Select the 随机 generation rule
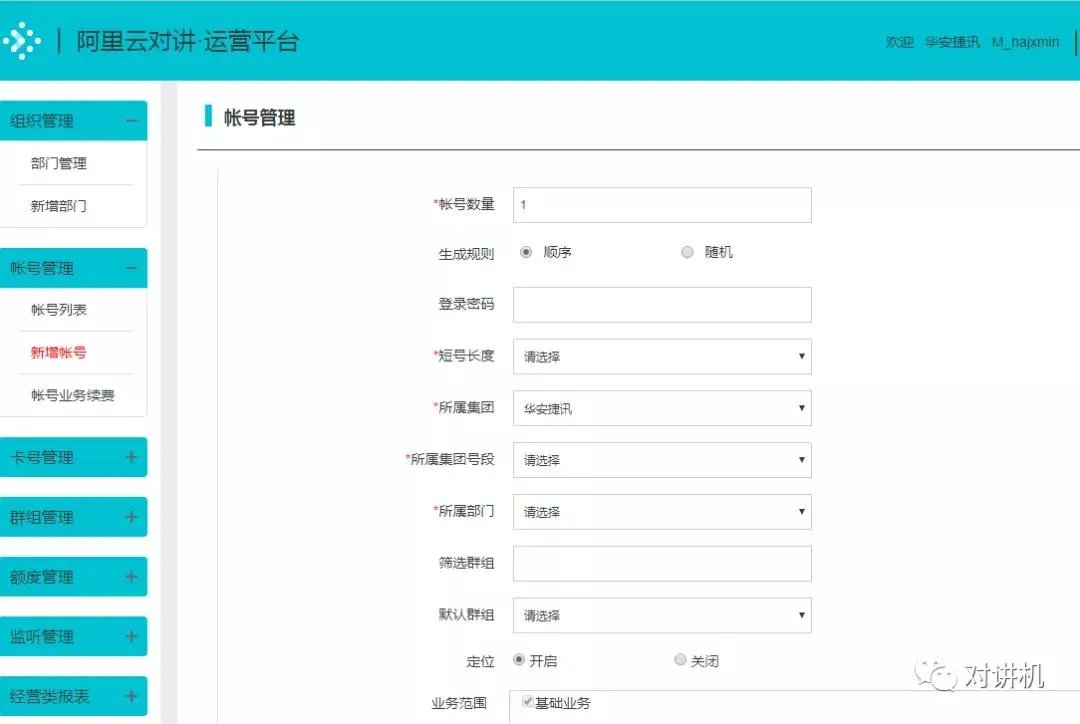Viewport: 1080px width, 724px height. click(687, 252)
